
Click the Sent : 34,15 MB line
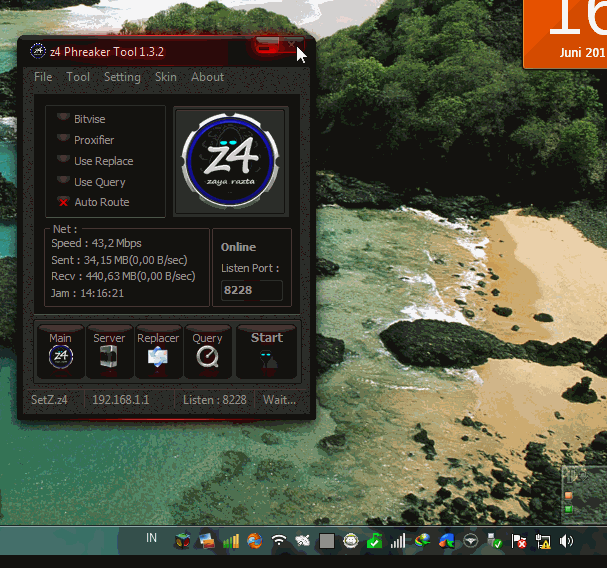click(x=119, y=260)
